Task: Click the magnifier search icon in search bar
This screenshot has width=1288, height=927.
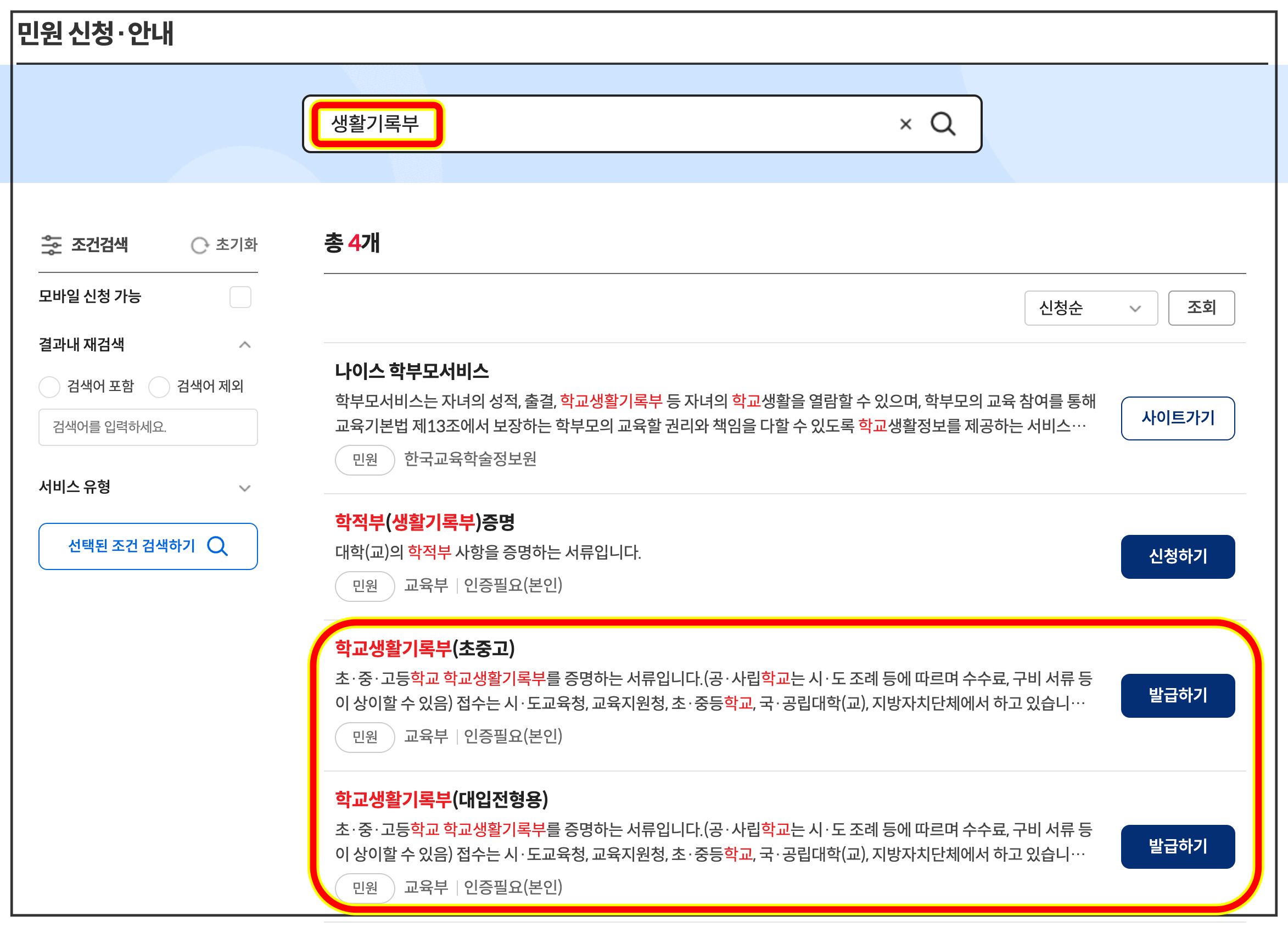Action: pyautogui.click(x=943, y=124)
